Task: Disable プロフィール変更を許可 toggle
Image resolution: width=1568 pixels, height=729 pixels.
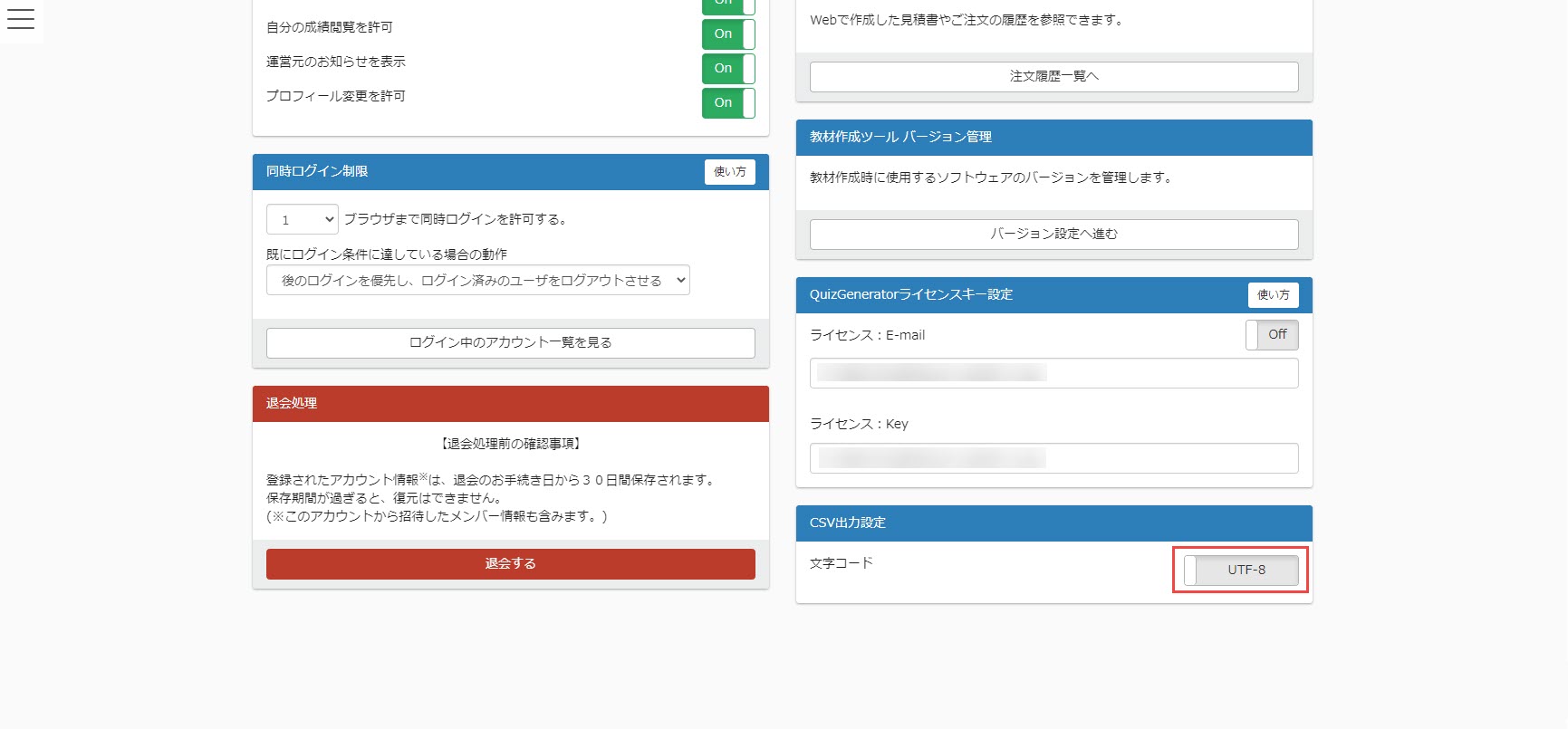Action: 727,103
